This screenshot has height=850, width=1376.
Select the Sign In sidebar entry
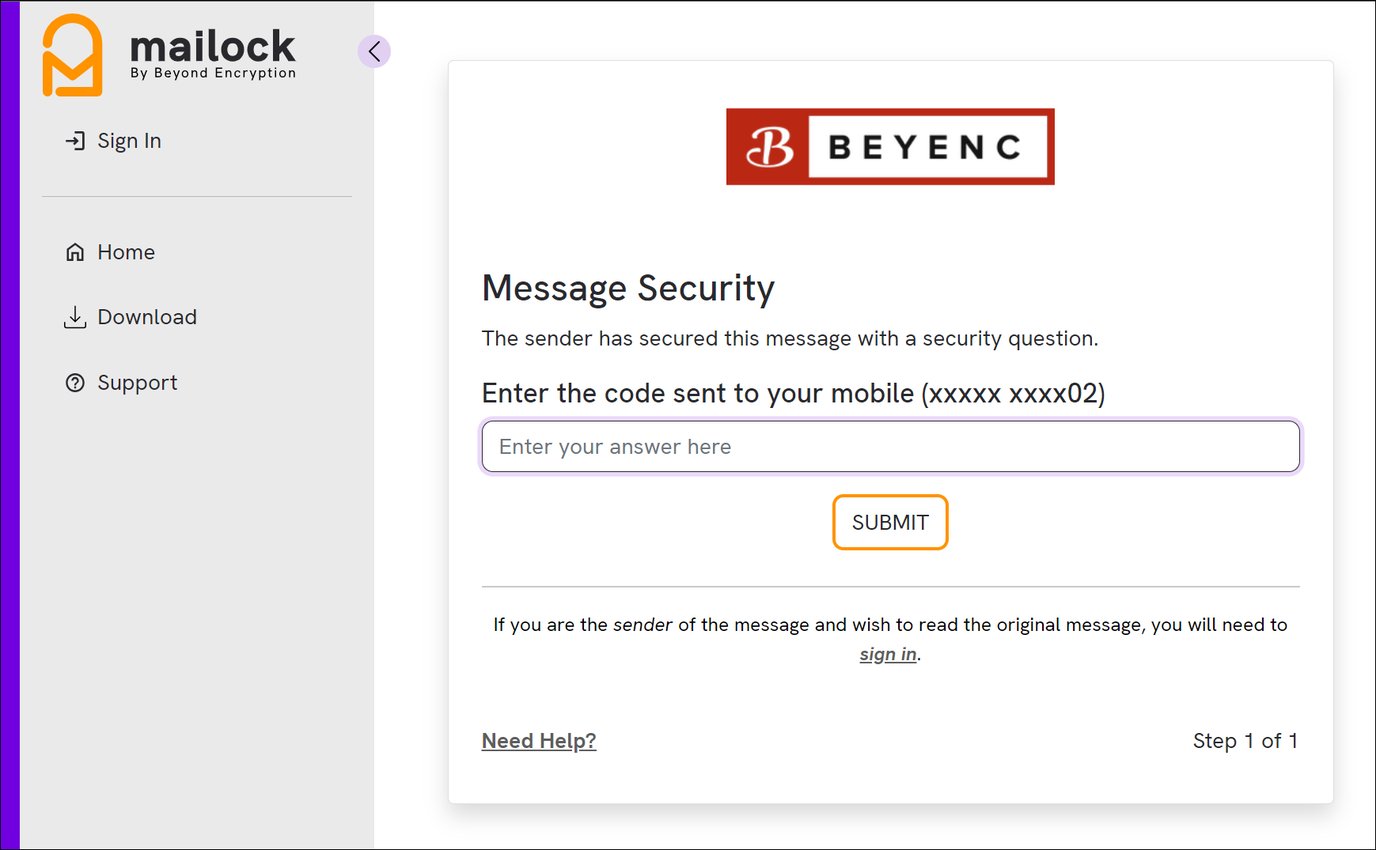pos(129,140)
